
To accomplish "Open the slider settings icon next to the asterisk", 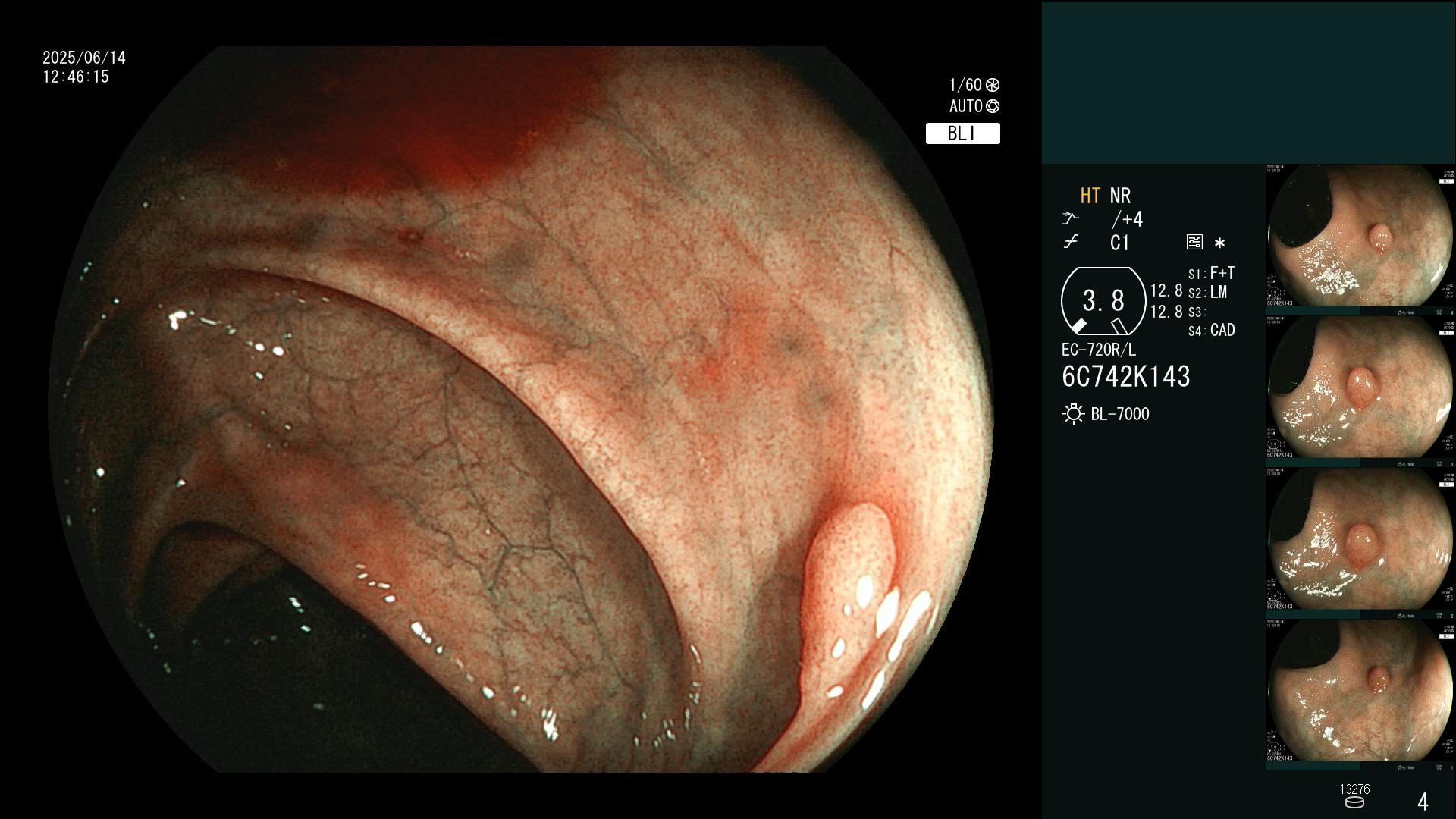I will [x=1194, y=243].
